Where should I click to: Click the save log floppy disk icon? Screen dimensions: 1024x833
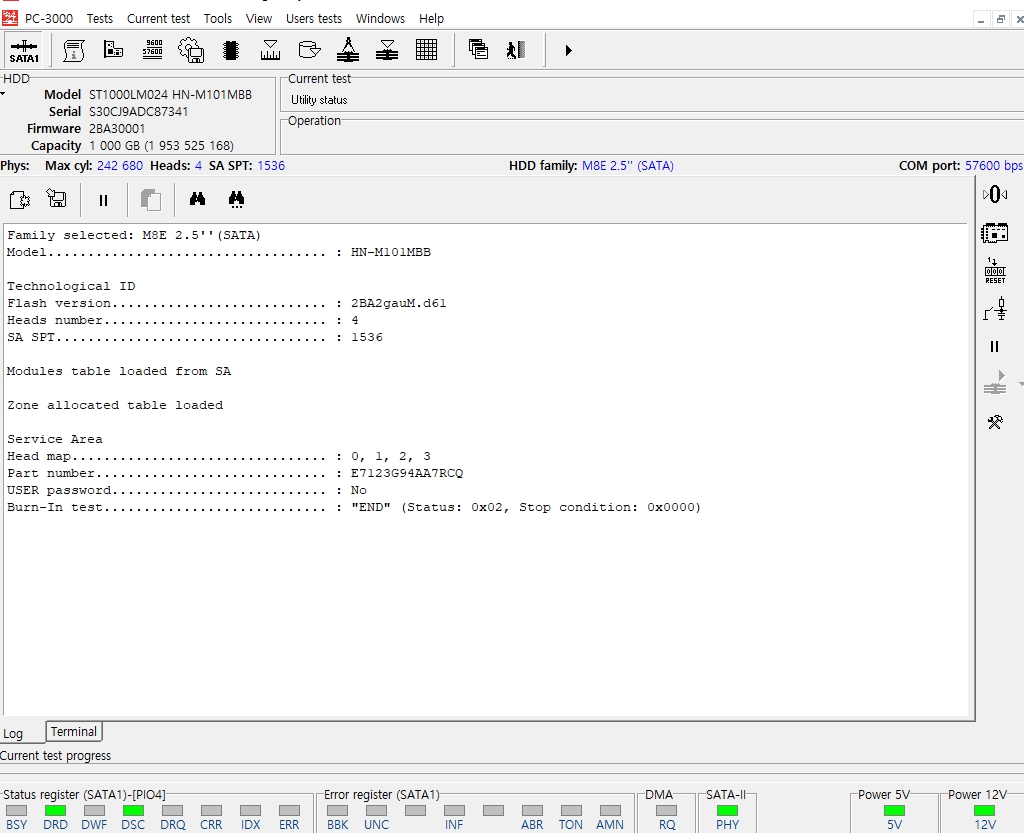pyautogui.click(x=57, y=200)
